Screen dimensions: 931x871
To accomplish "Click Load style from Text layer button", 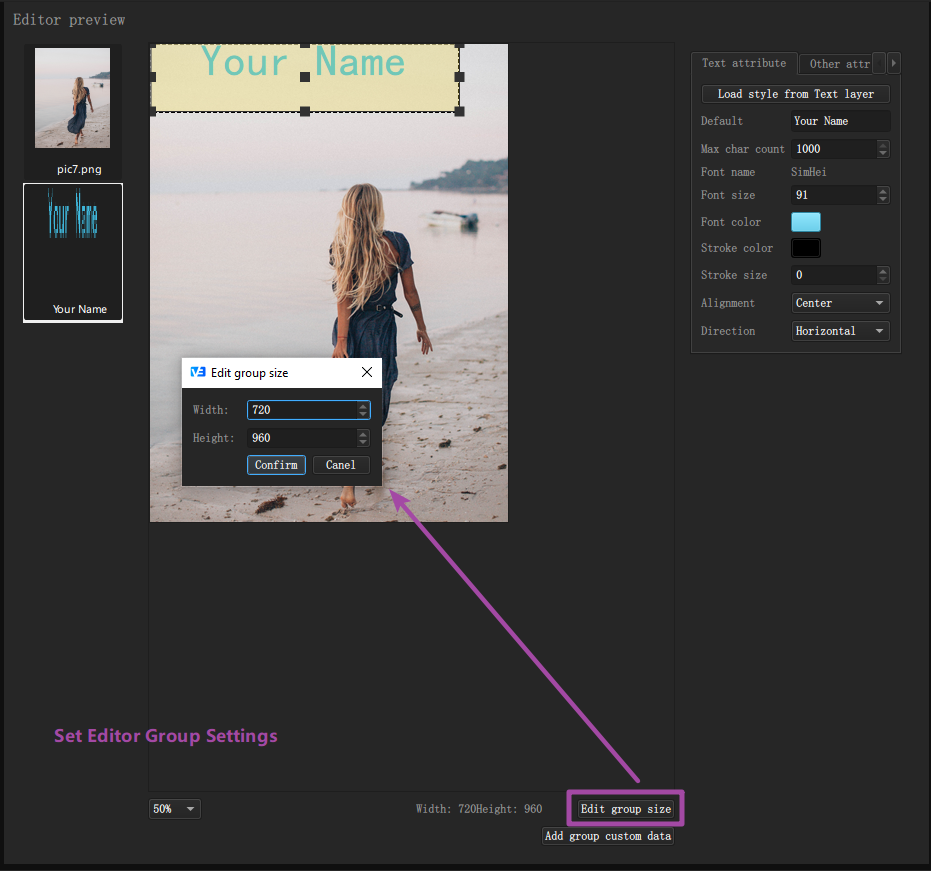I will 795,94.
